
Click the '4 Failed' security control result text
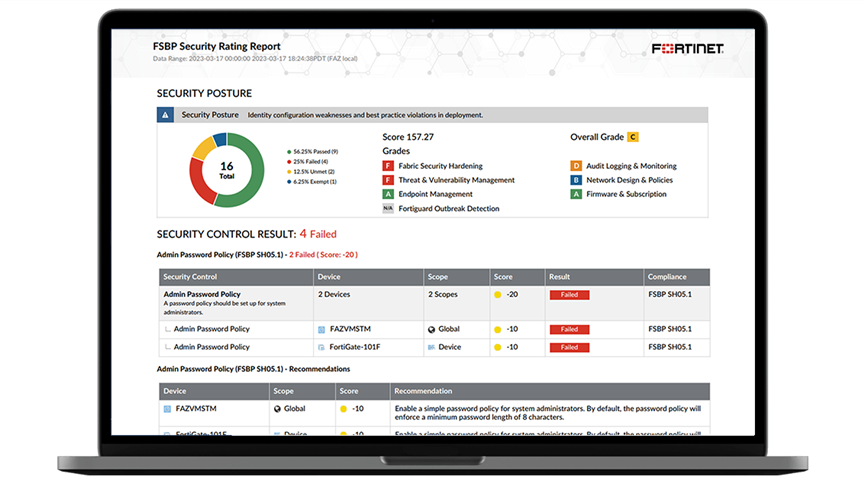pyautogui.click(x=318, y=234)
